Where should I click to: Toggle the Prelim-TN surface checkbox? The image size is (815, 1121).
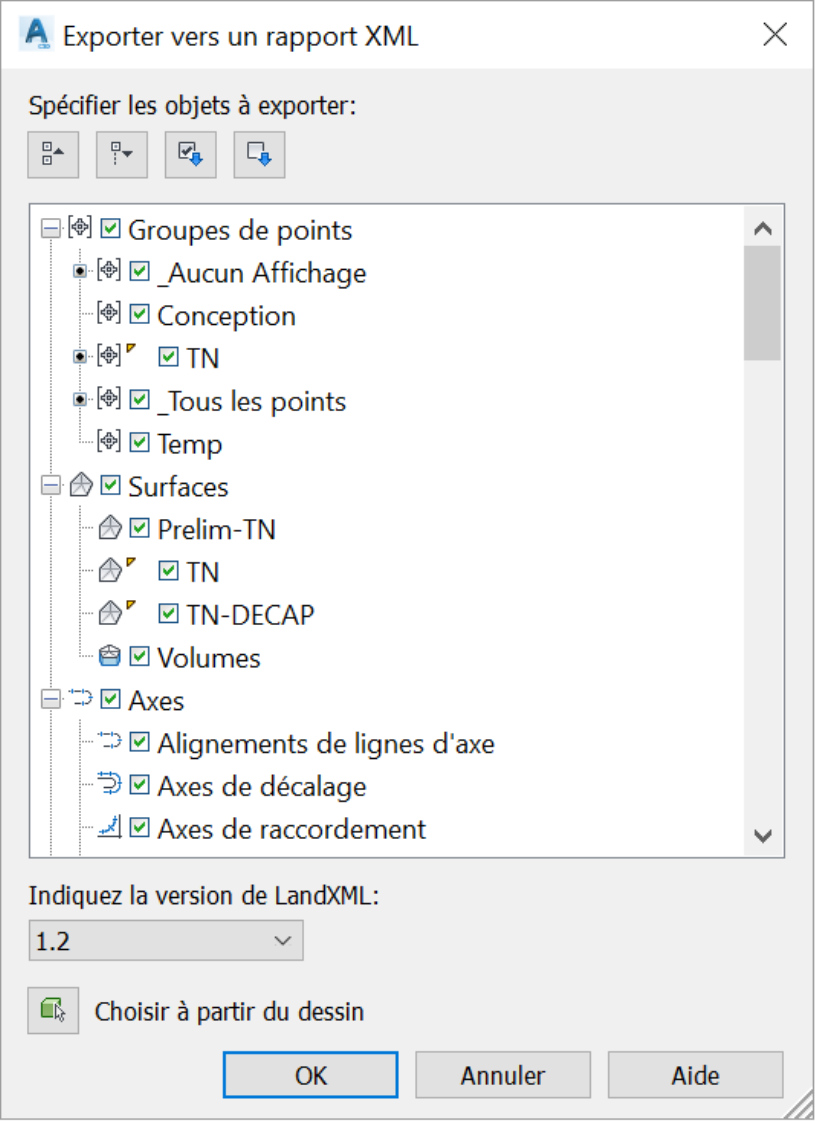click(139, 528)
